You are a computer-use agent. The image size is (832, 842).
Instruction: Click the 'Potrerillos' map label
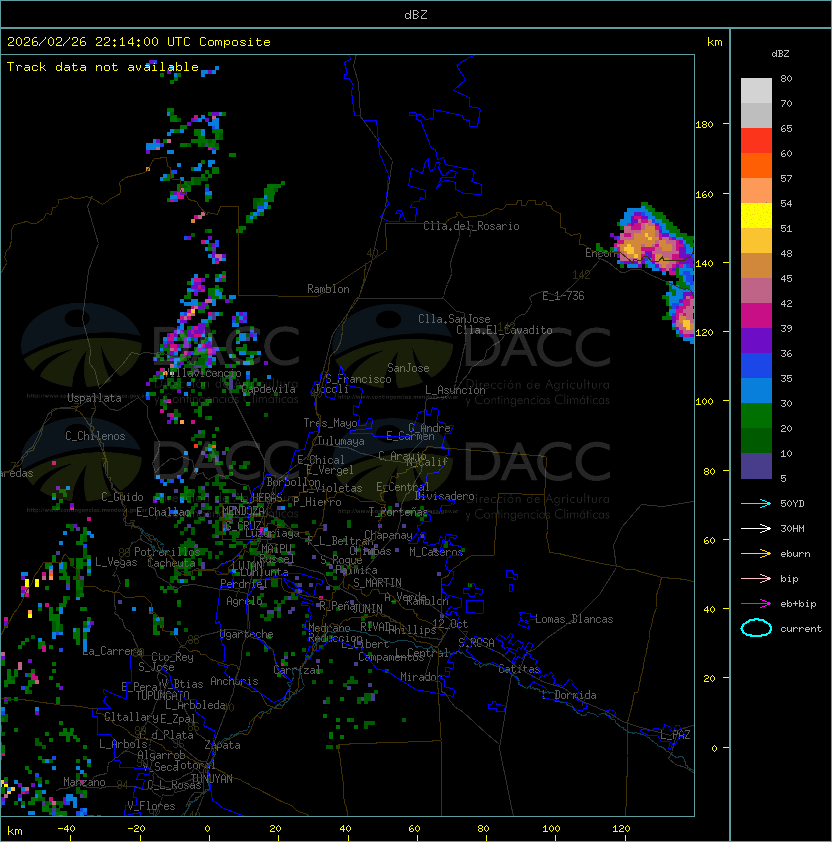coord(167,552)
